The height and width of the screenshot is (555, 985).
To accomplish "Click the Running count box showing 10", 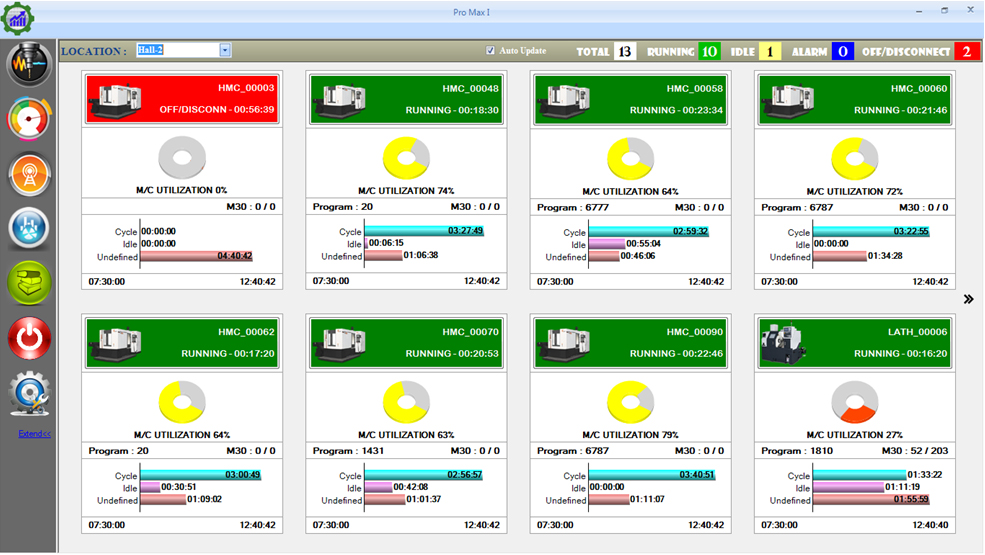I will coord(709,51).
